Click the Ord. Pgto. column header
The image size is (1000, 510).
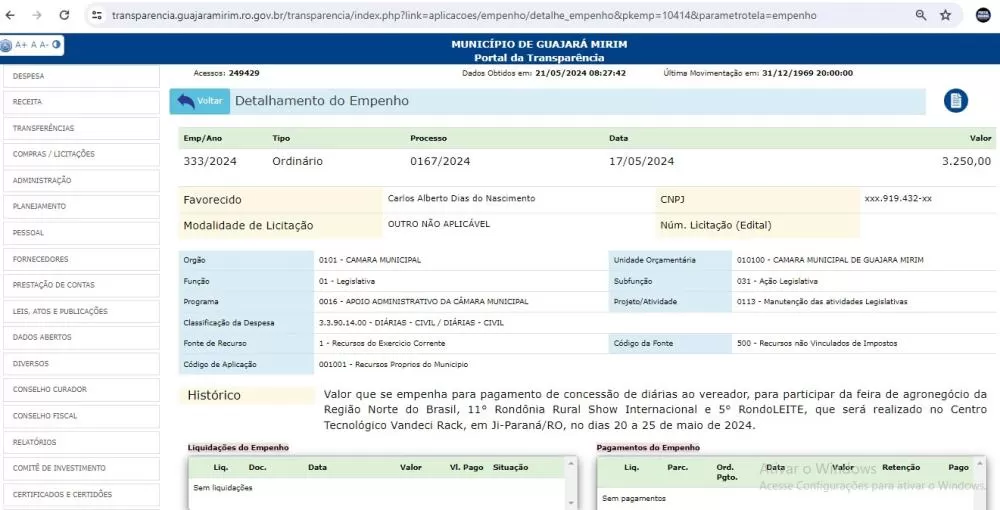[x=726, y=472]
